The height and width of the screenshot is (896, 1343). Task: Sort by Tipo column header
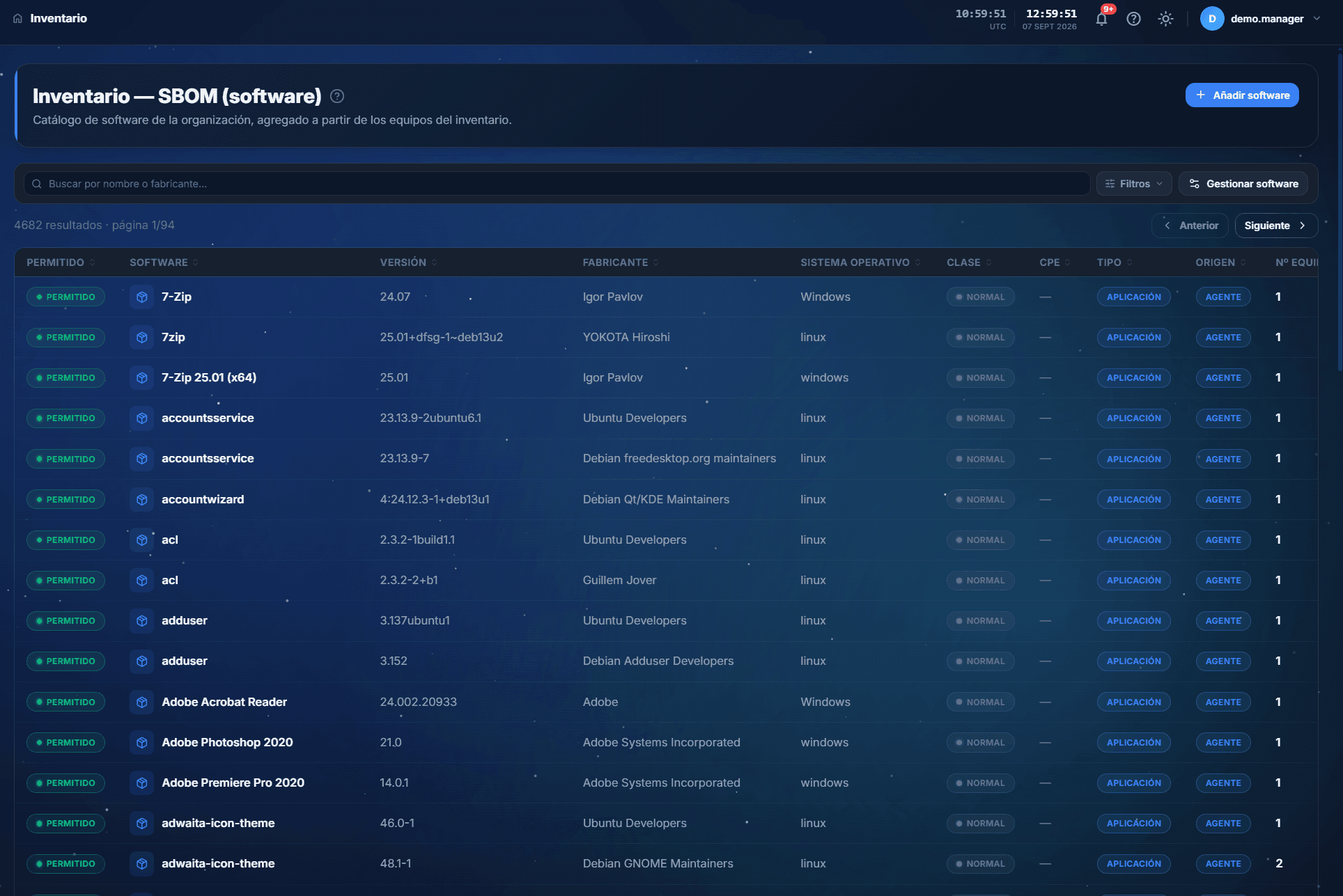coord(1115,262)
